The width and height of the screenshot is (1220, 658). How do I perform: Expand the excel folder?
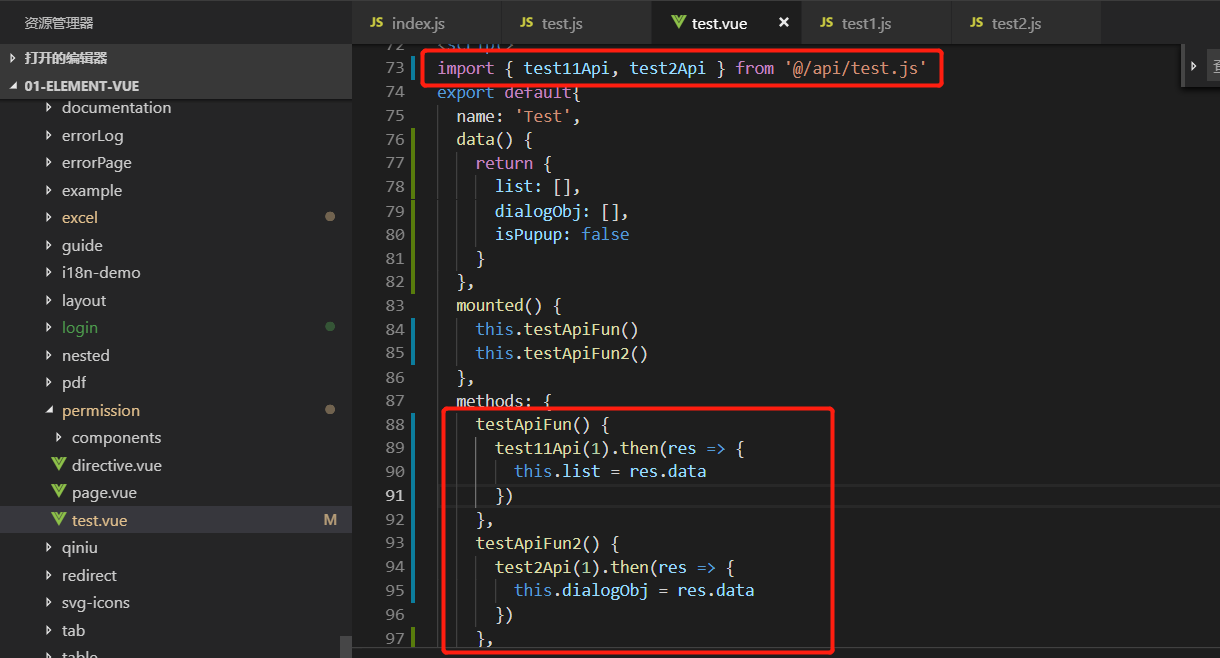(x=50, y=217)
